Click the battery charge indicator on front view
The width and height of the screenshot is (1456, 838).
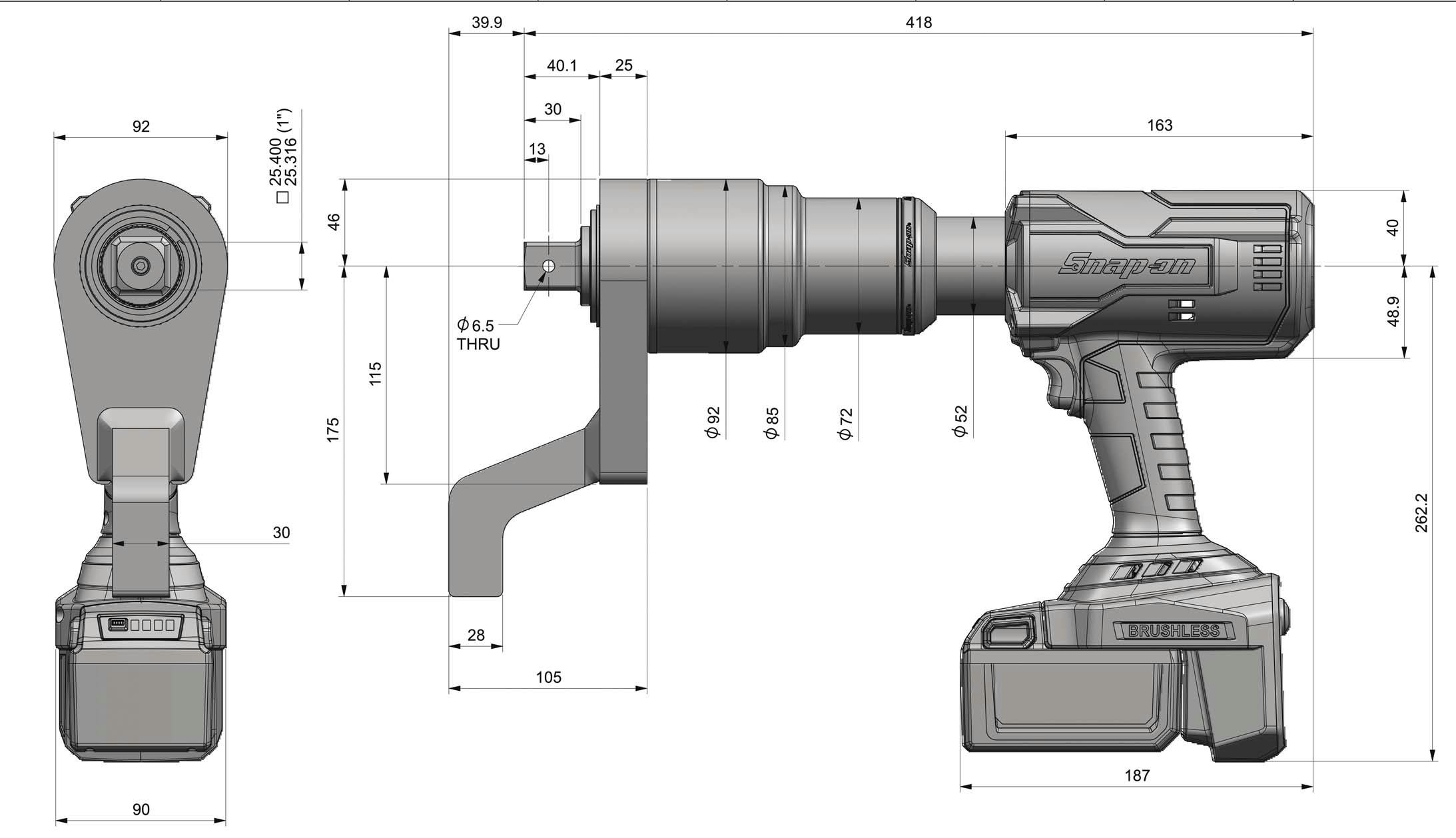pyautogui.click(x=141, y=625)
